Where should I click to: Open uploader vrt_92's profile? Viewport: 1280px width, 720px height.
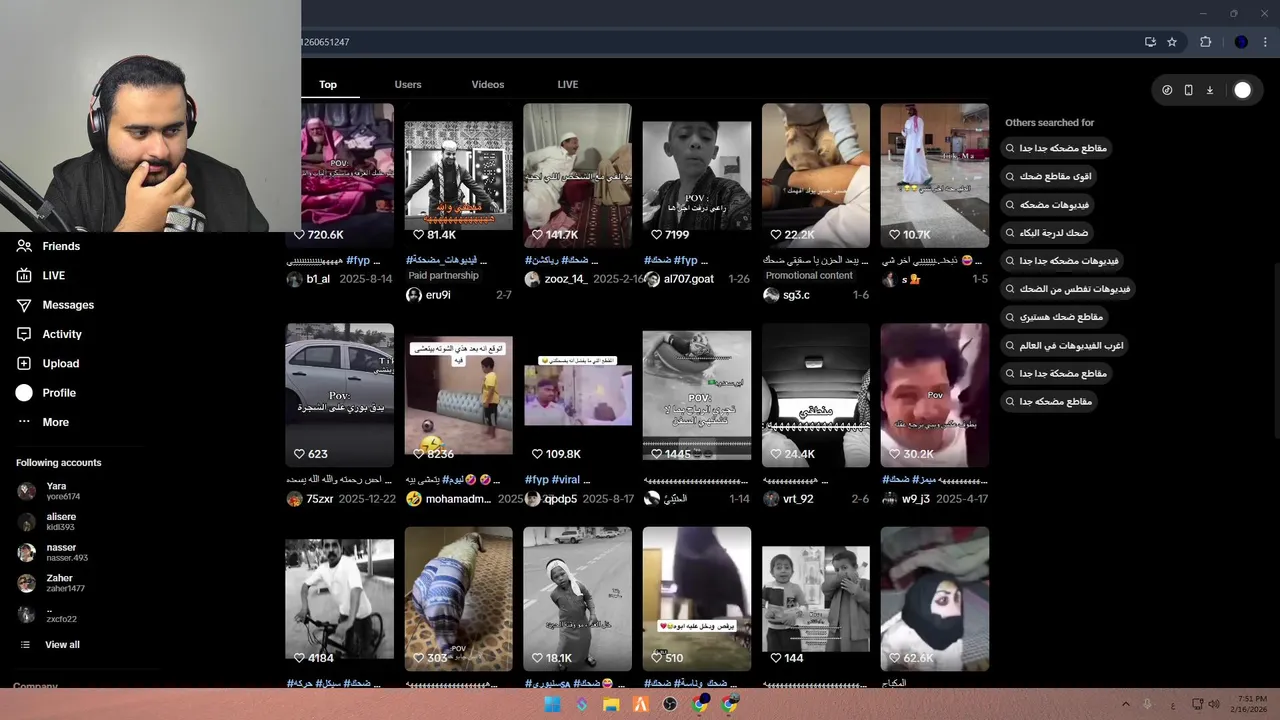(x=798, y=499)
